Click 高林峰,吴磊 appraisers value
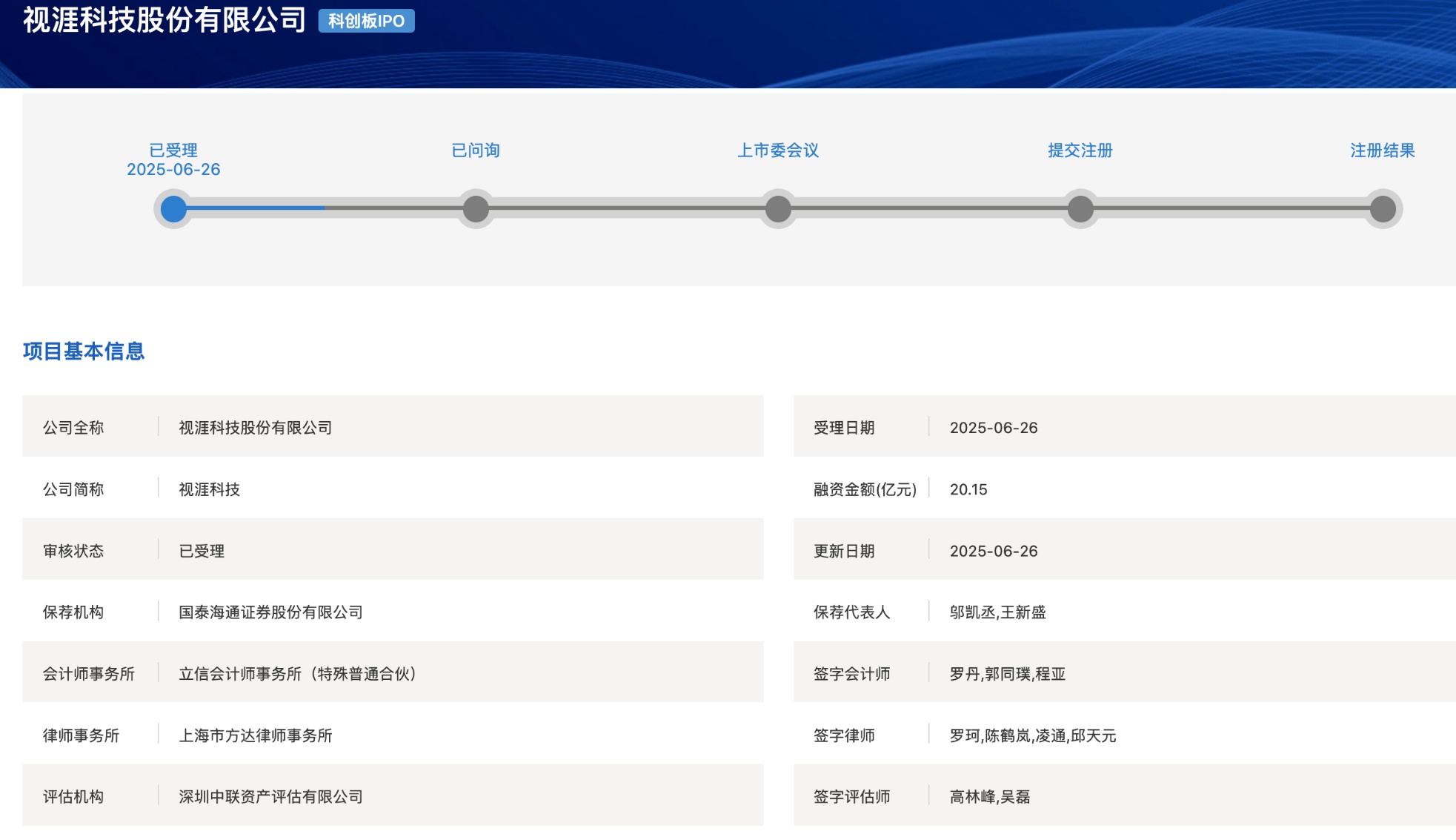Image resolution: width=1456 pixels, height=840 pixels. tap(990, 797)
